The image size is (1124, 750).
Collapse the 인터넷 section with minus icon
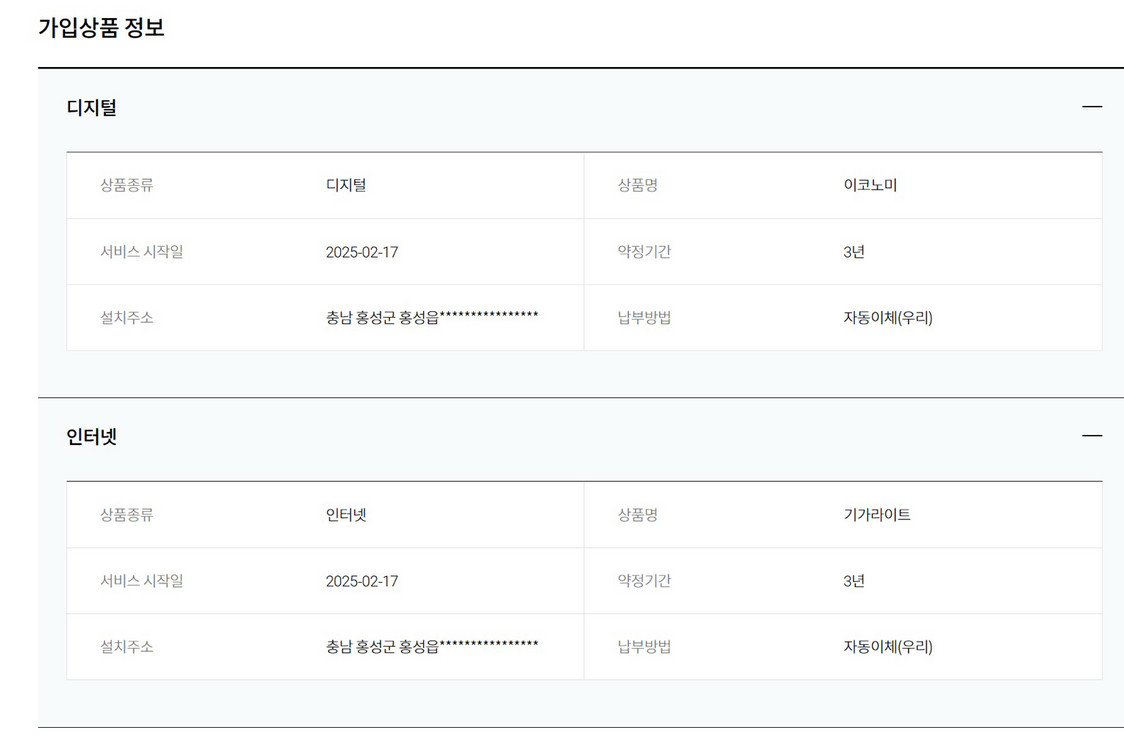point(1092,436)
